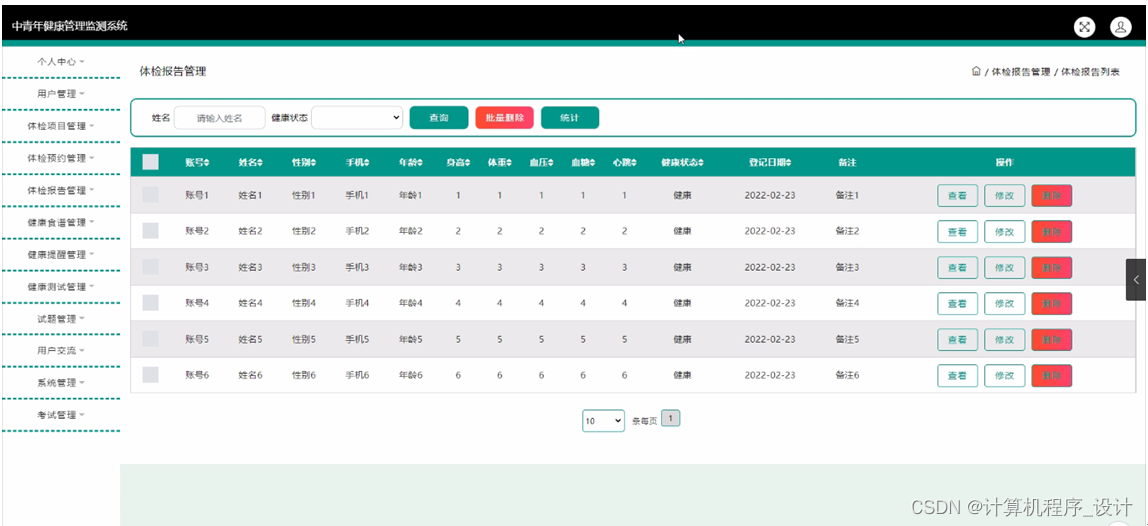Focus the 姓名 search input field
The width and height of the screenshot is (1148, 526).
(220, 117)
